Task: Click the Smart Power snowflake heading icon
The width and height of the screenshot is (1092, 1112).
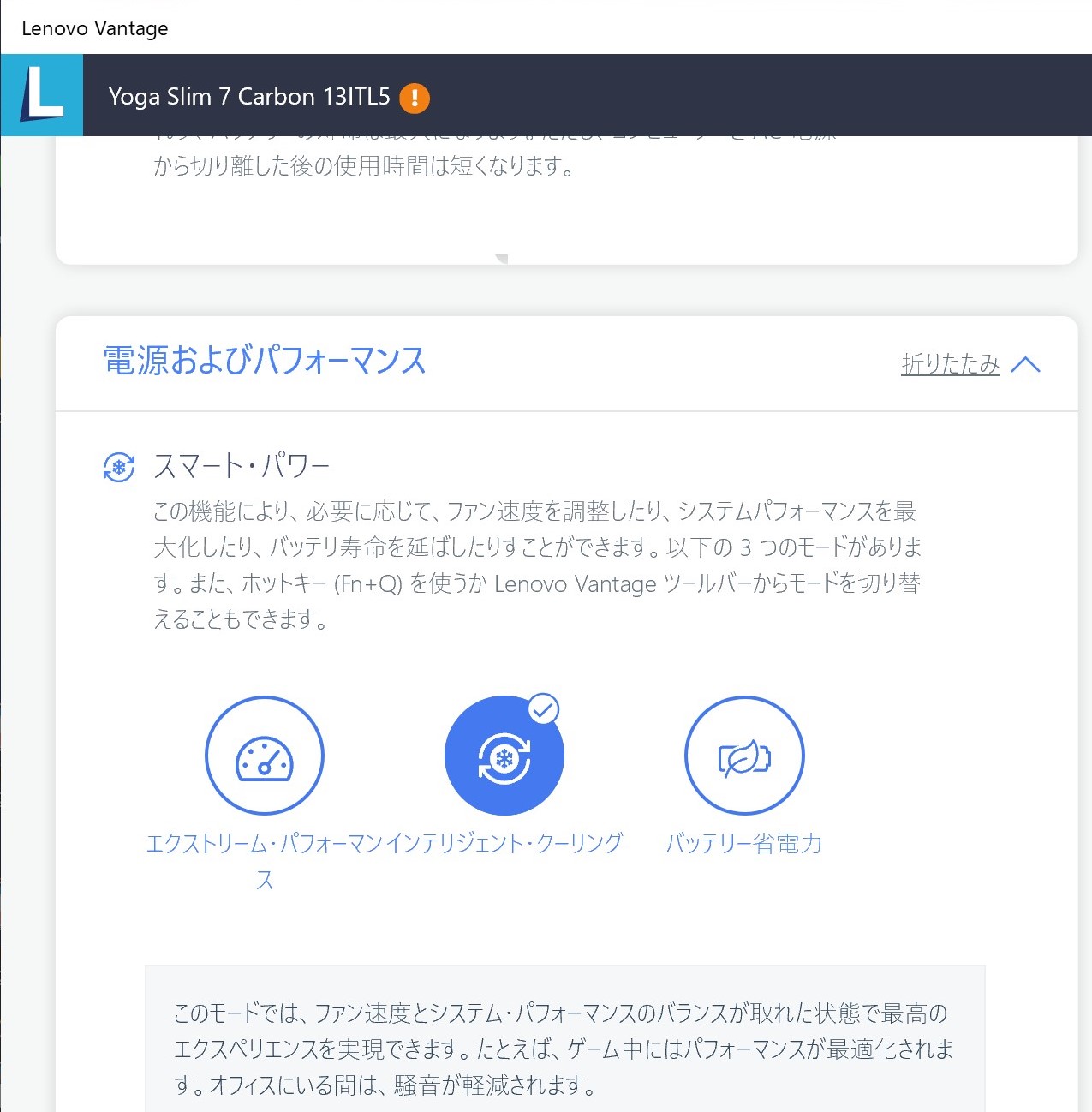Action: (x=119, y=467)
